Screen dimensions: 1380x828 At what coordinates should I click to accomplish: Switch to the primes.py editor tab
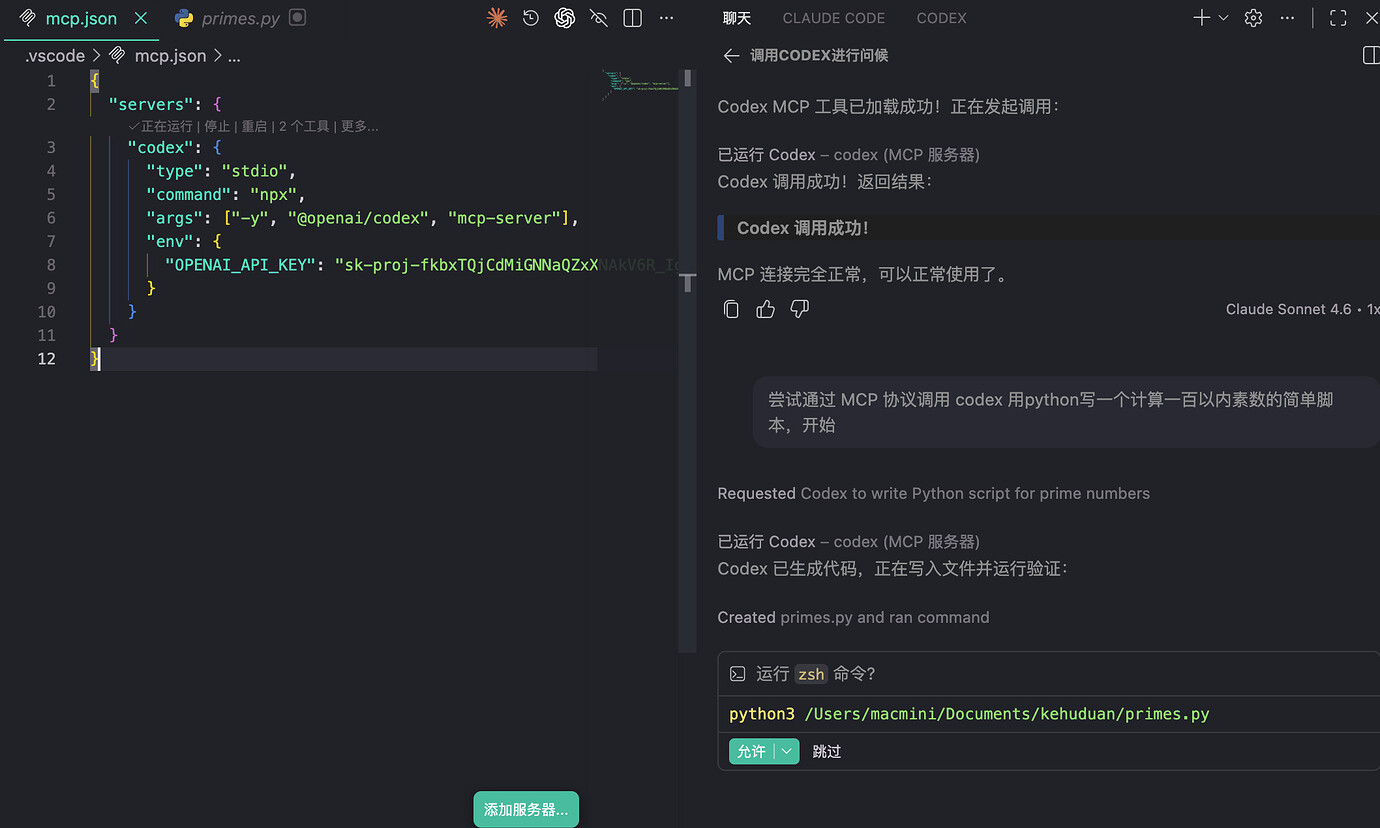(x=240, y=18)
